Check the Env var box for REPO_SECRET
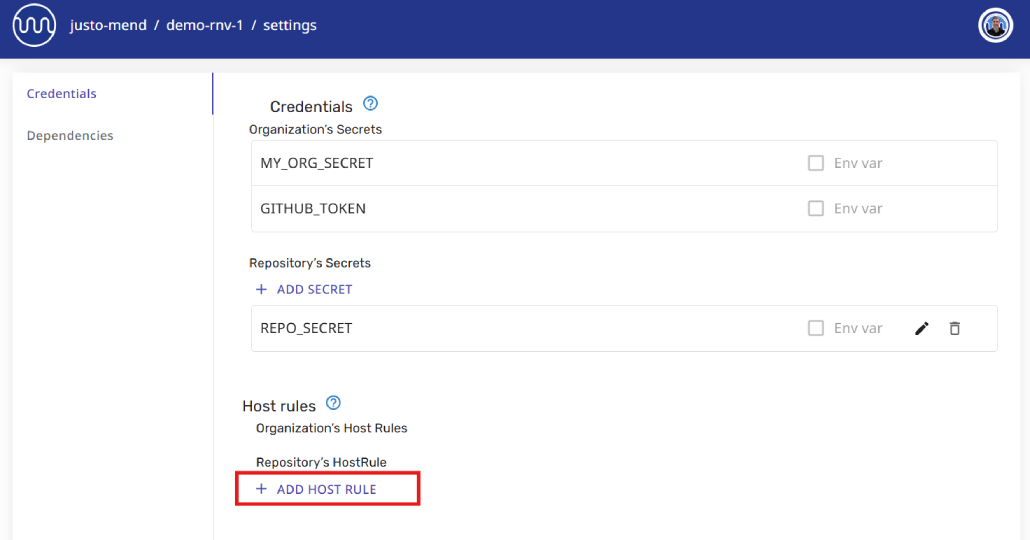 tap(816, 328)
